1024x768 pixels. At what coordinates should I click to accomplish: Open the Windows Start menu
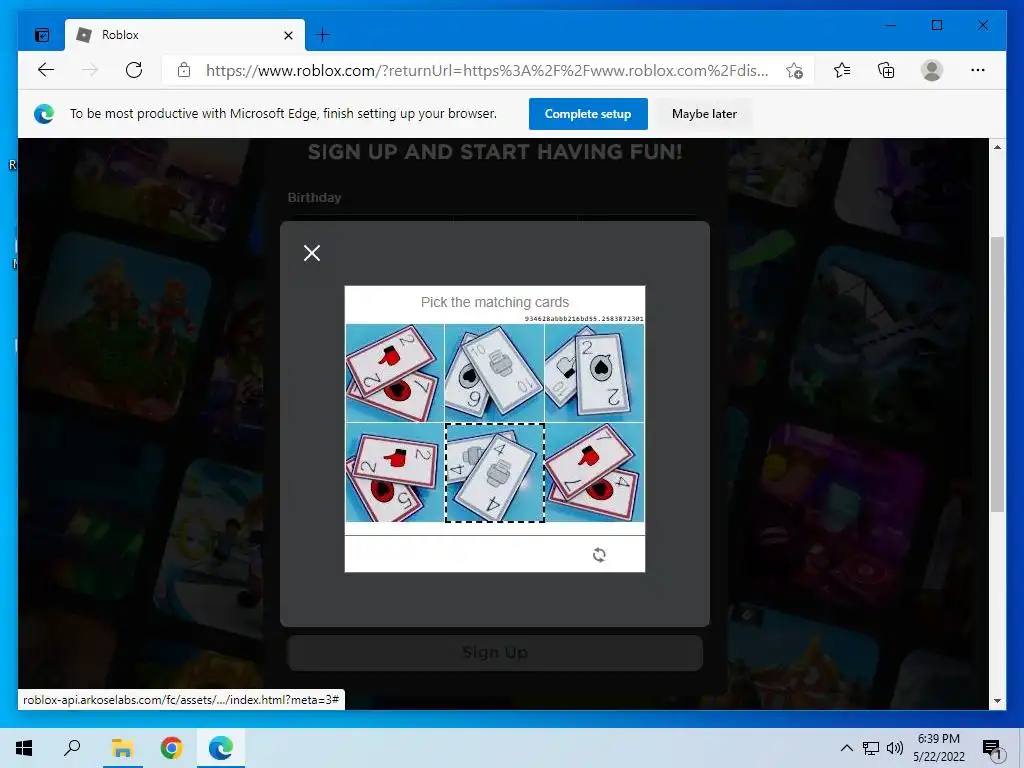(24, 748)
